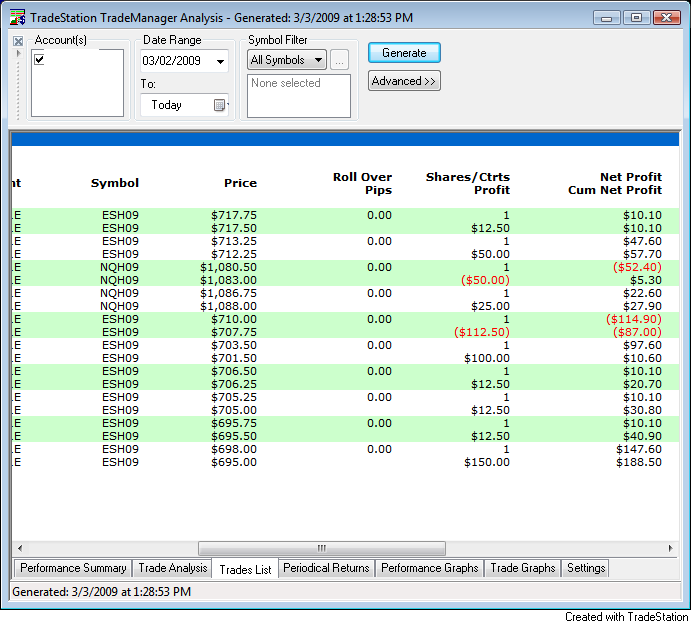This screenshot has height=623, width=691.
Task: Click the Symbol column header
Action: coord(115,183)
